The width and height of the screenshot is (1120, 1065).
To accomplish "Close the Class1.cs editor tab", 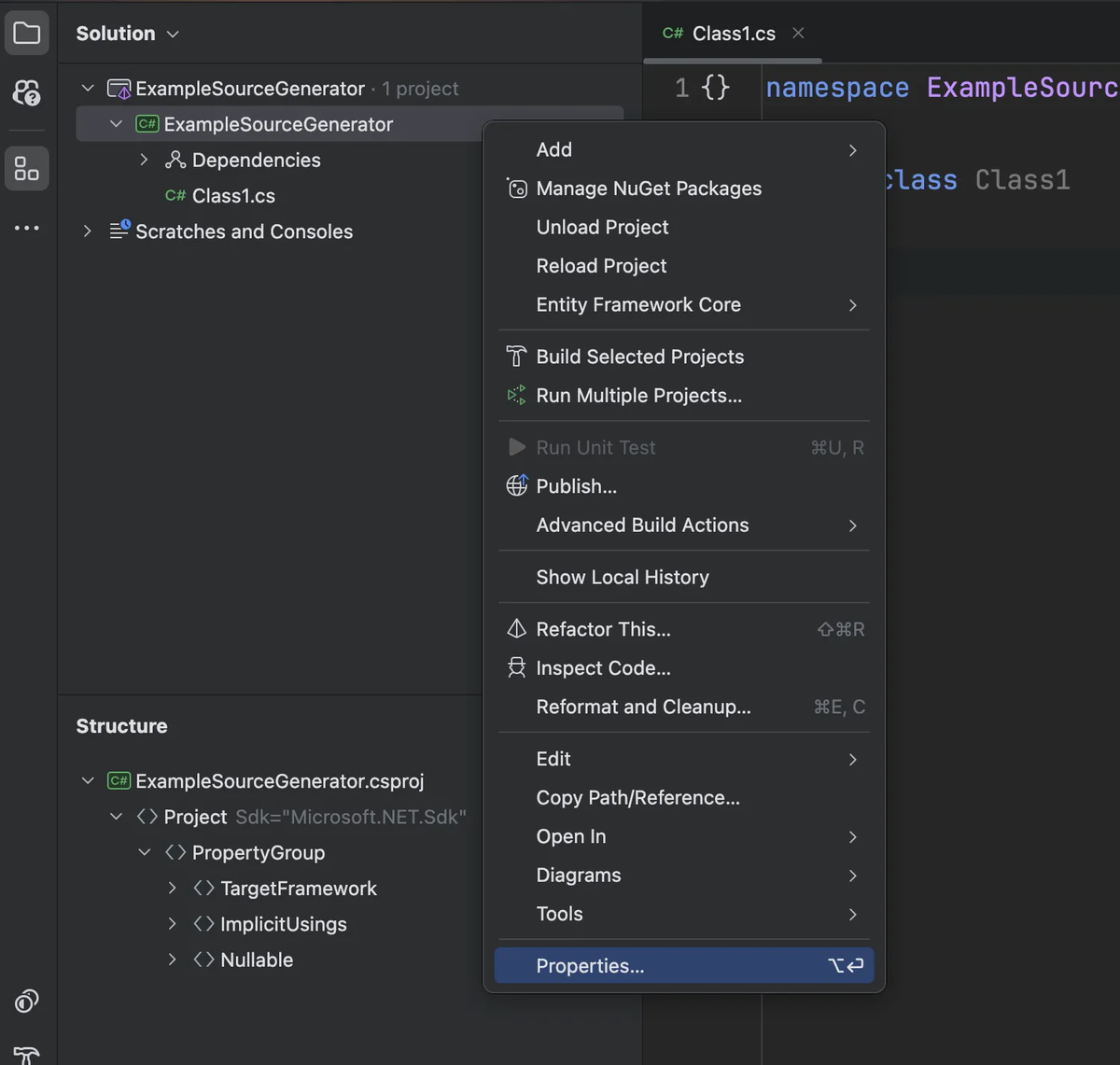I will (x=798, y=34).
